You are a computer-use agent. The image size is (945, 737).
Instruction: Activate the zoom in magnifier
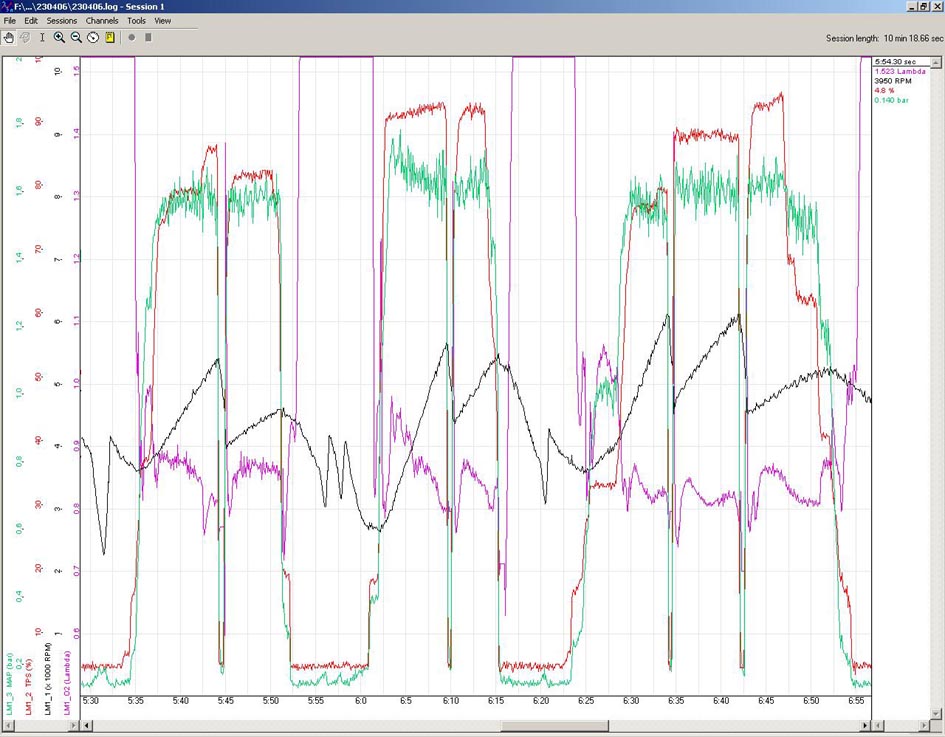(59, 37)
